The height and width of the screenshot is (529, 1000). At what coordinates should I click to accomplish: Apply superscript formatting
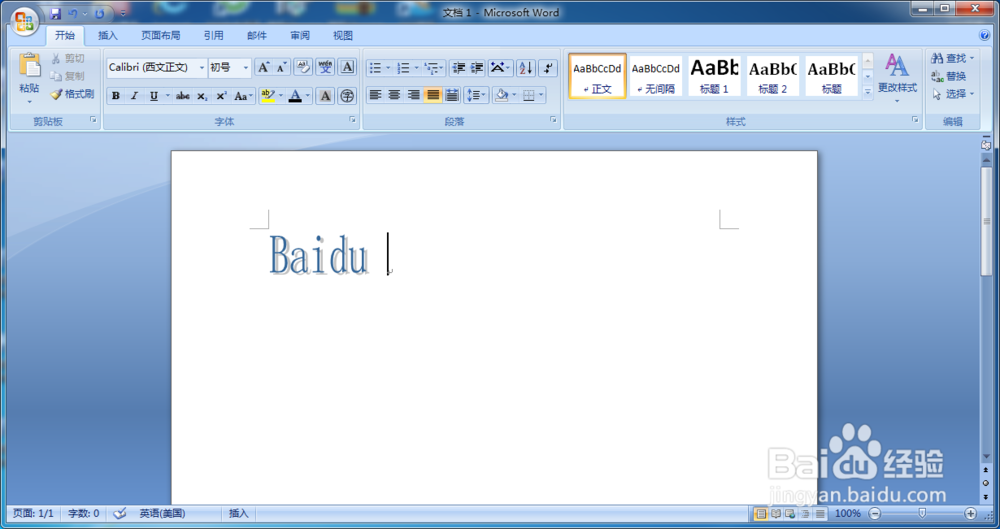221,96
